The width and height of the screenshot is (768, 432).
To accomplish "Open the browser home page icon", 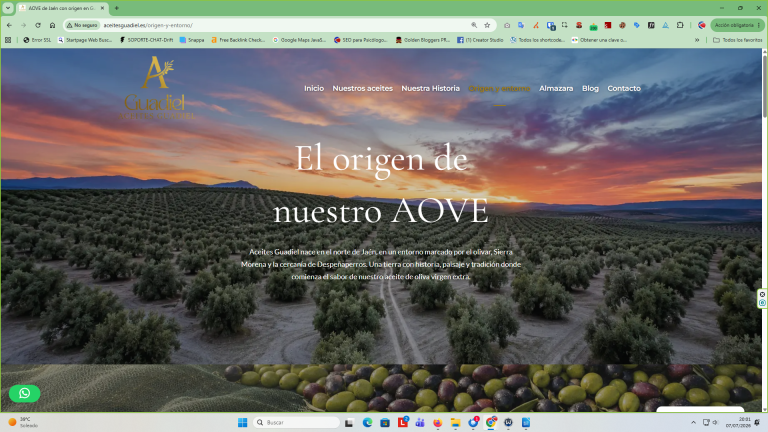I will click(52, 25).
